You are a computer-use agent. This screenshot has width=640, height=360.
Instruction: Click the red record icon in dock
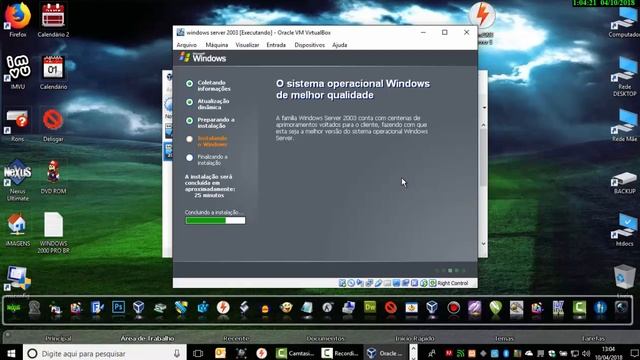(453, 307)
